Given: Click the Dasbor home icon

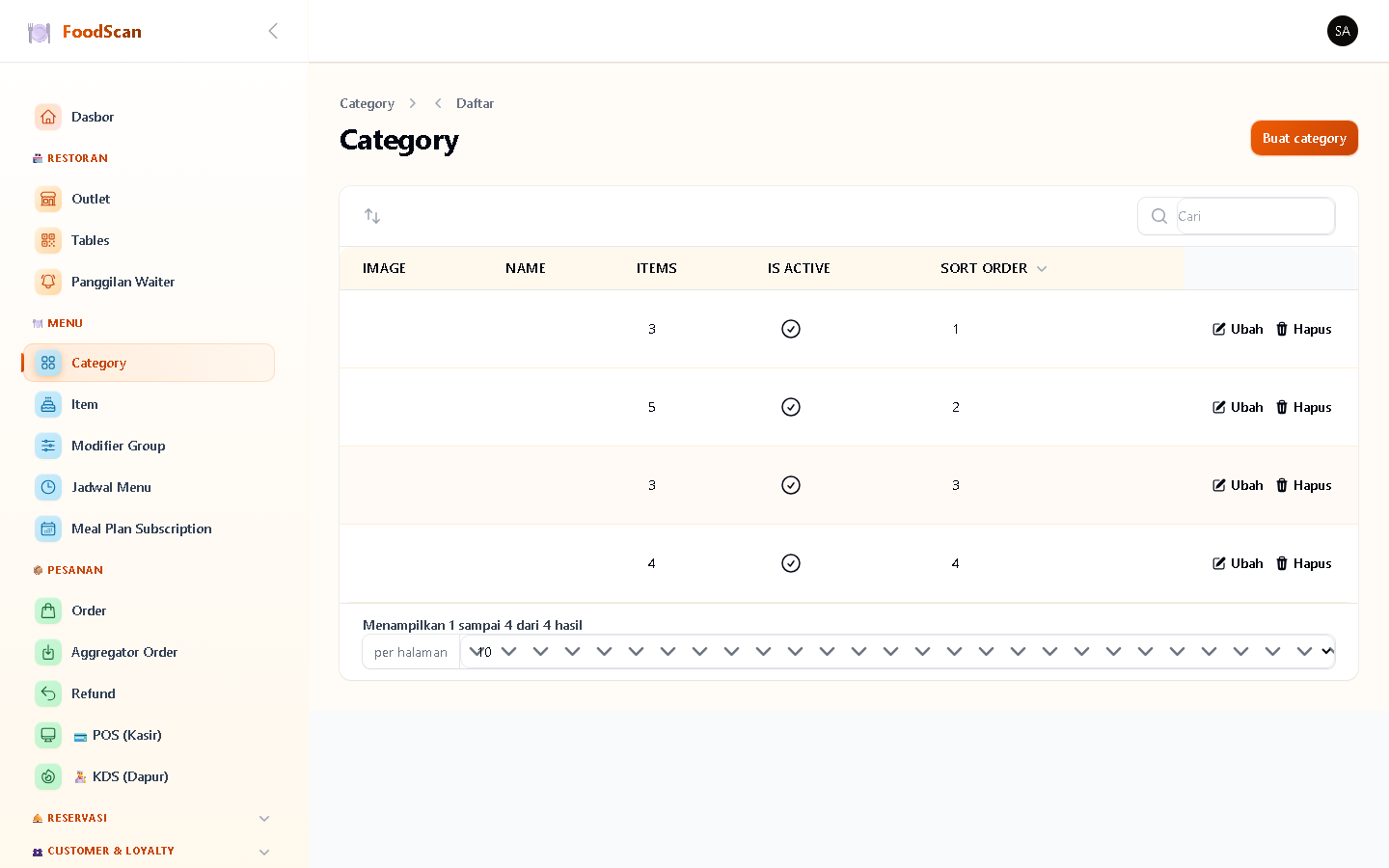Looking at the screenshot, I should point(48,117).
